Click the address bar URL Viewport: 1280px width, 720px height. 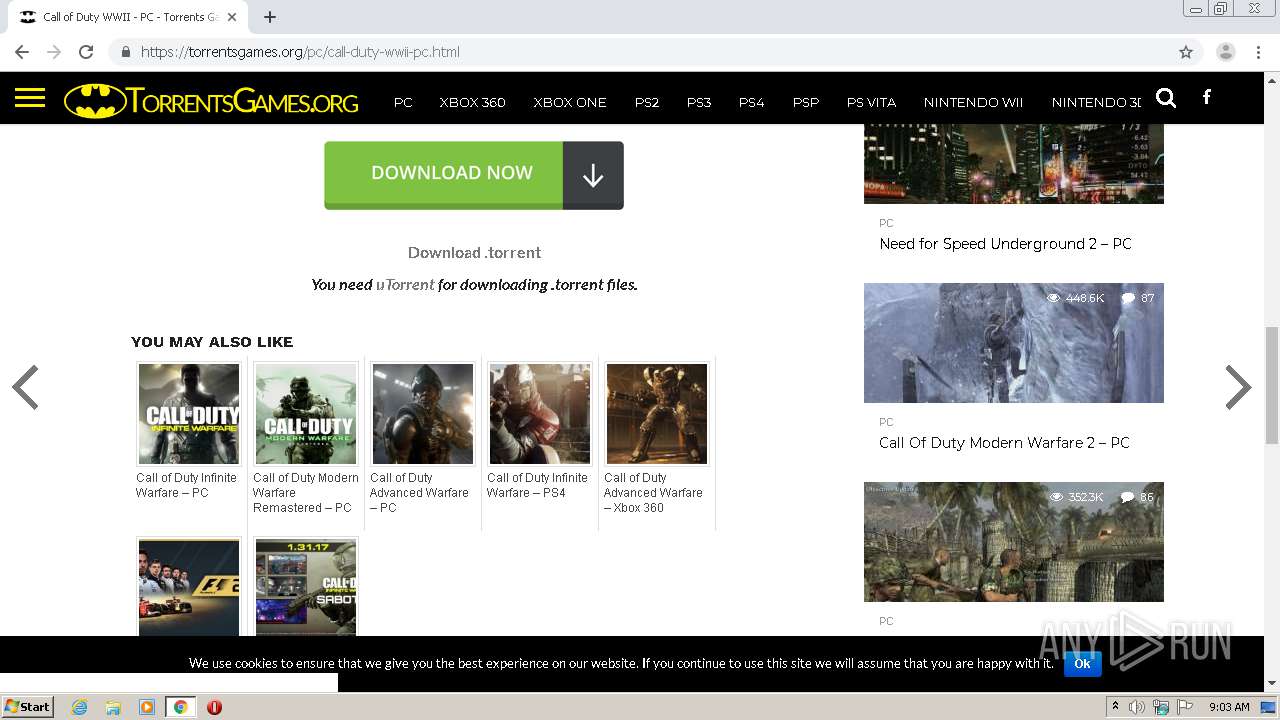point(300,52)
